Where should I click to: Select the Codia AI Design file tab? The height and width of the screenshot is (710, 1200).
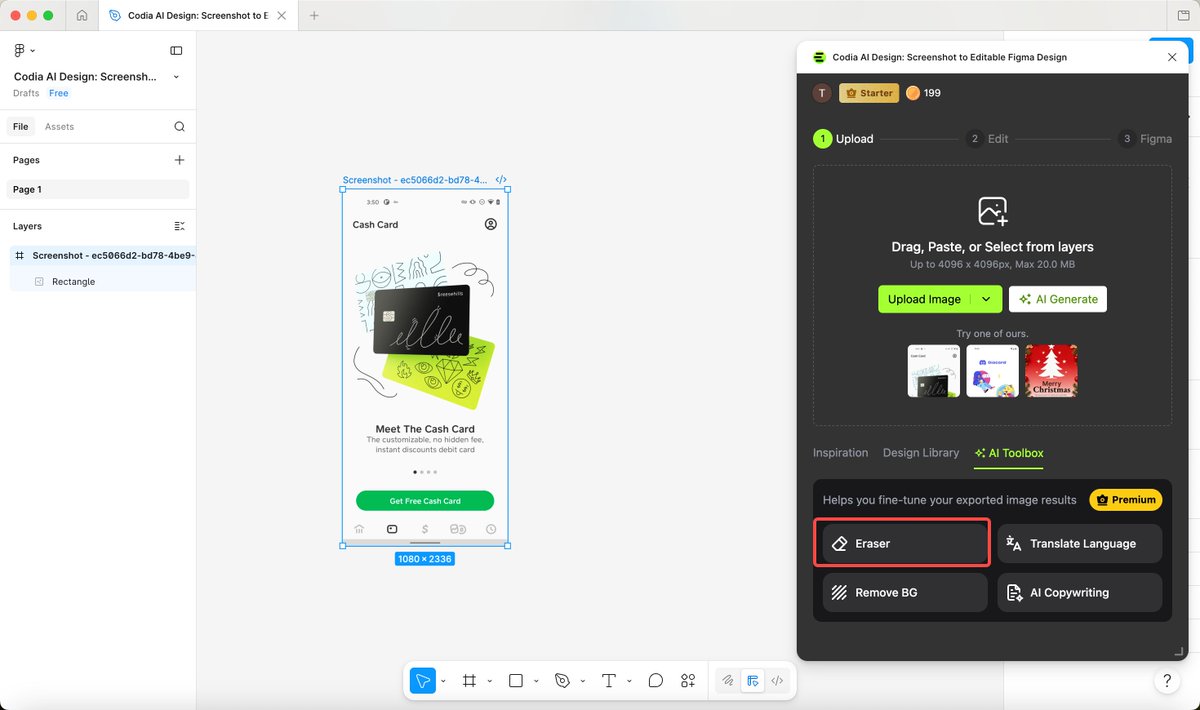[x=198, y=16]
